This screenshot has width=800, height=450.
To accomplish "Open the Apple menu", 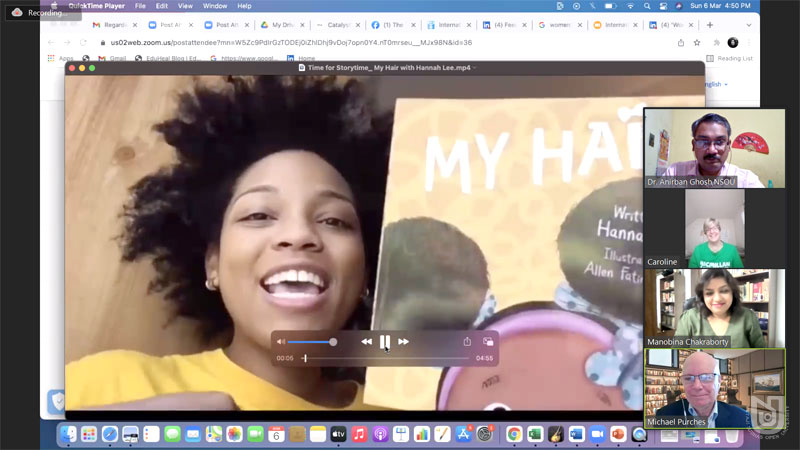I will click(x=54, y=6).
